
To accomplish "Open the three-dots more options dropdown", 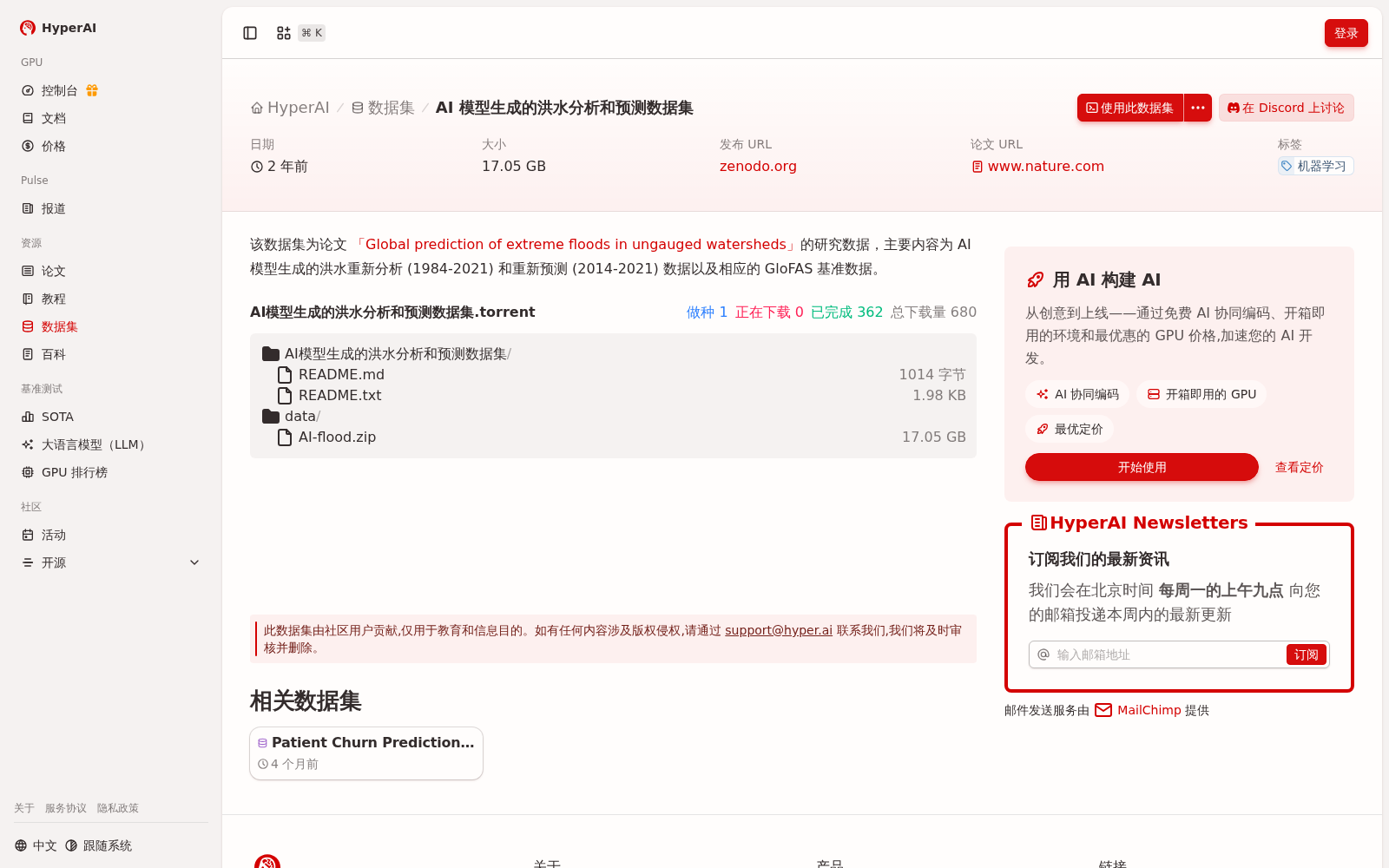I will pos(1198,108).
